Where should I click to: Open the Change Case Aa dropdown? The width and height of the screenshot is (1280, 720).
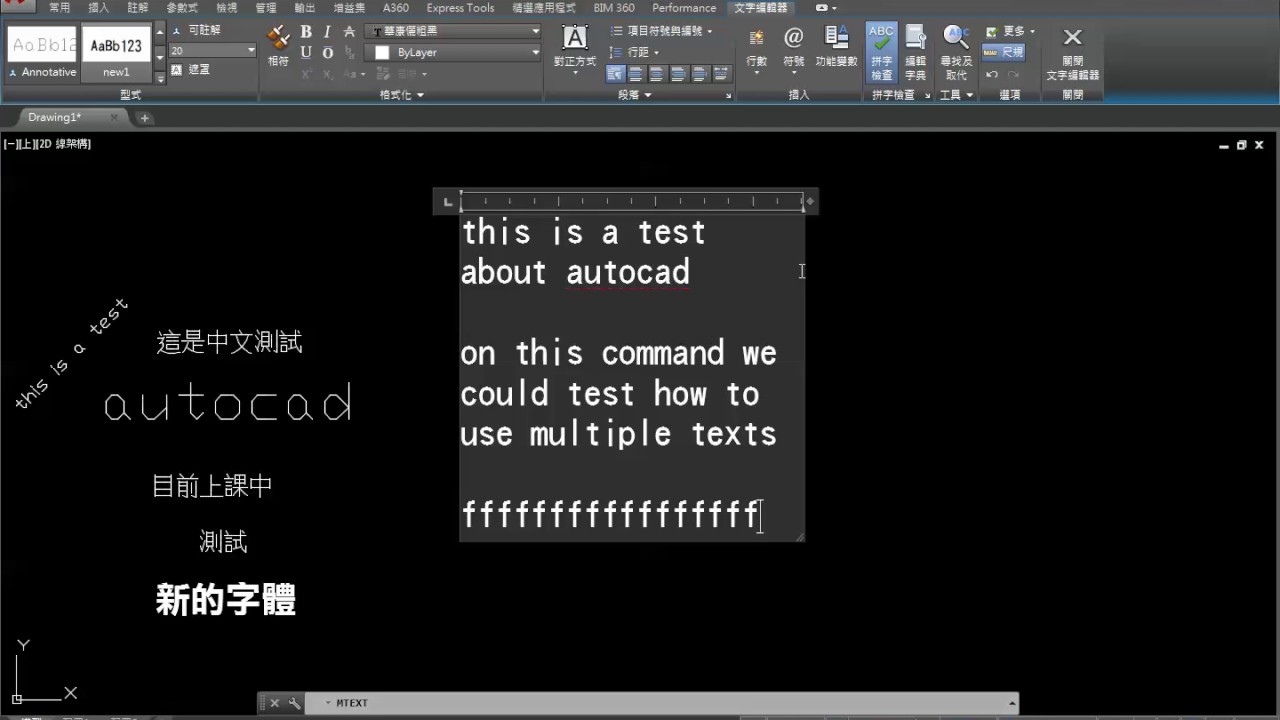pos(353,74)
